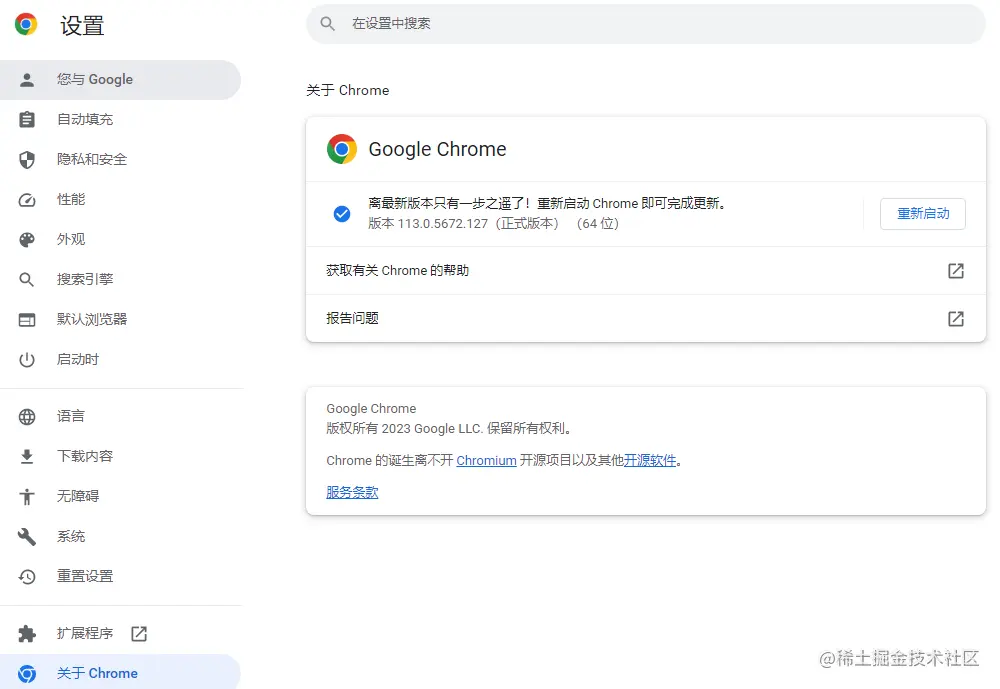
Task: Select 重置设置 in the sidebar
Action: [85, 577]
